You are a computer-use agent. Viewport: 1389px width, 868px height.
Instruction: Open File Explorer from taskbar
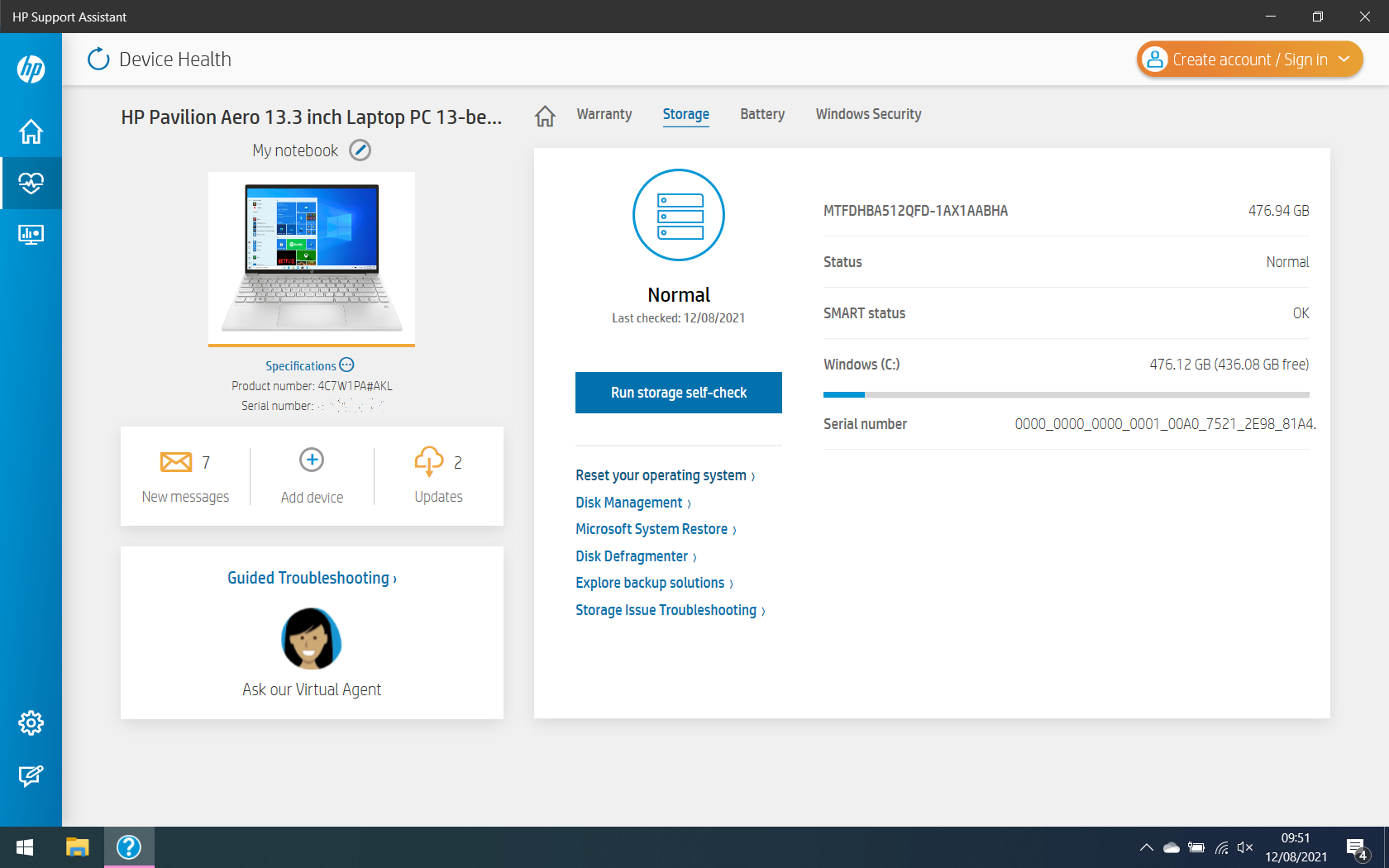(x=77, y=847)
